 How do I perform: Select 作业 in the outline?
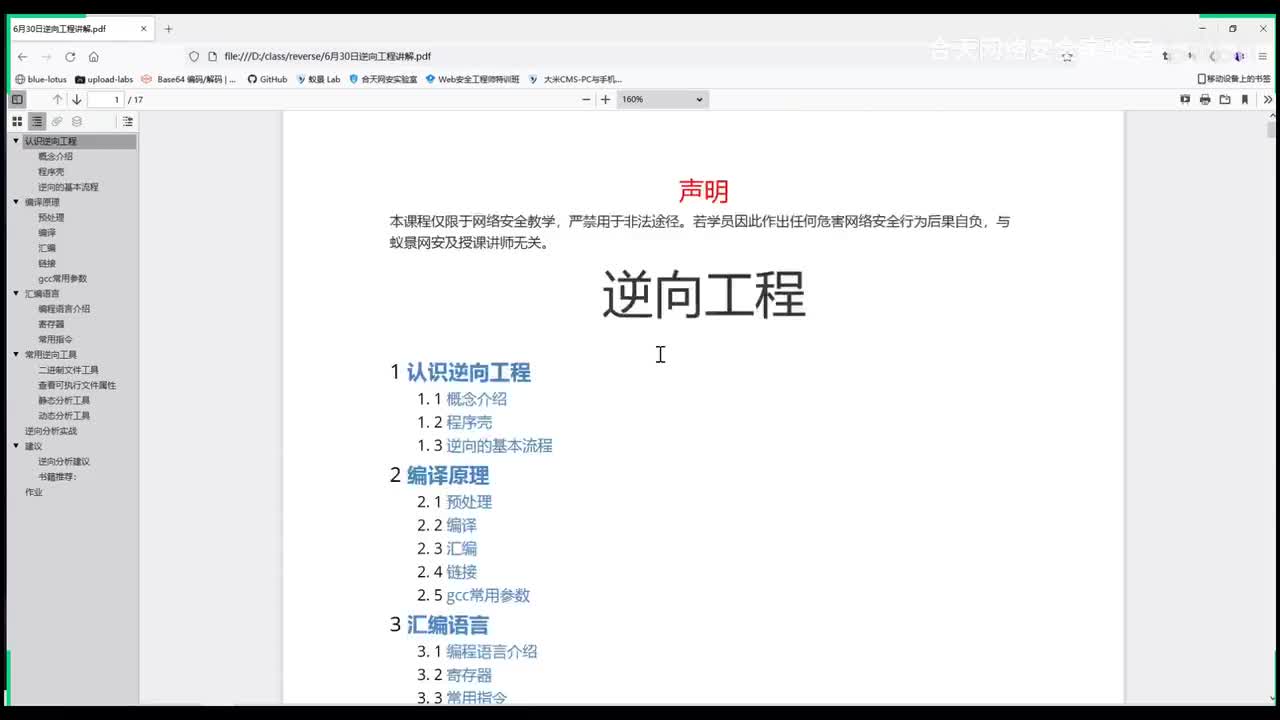pyautogui.click(x=34, y=492)
